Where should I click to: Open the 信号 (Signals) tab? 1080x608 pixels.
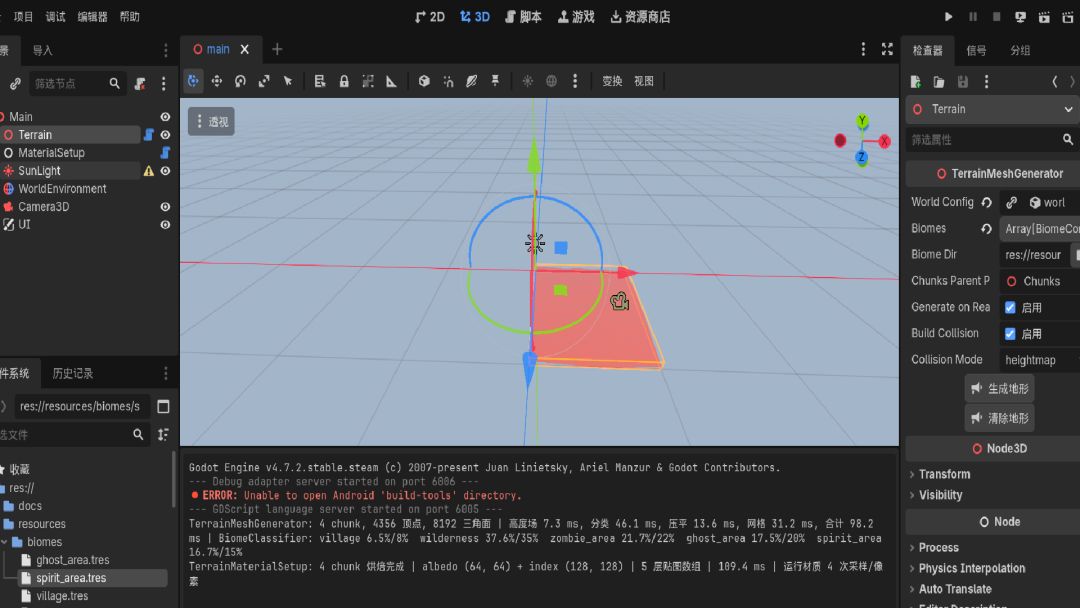click(x=976, y=50)
